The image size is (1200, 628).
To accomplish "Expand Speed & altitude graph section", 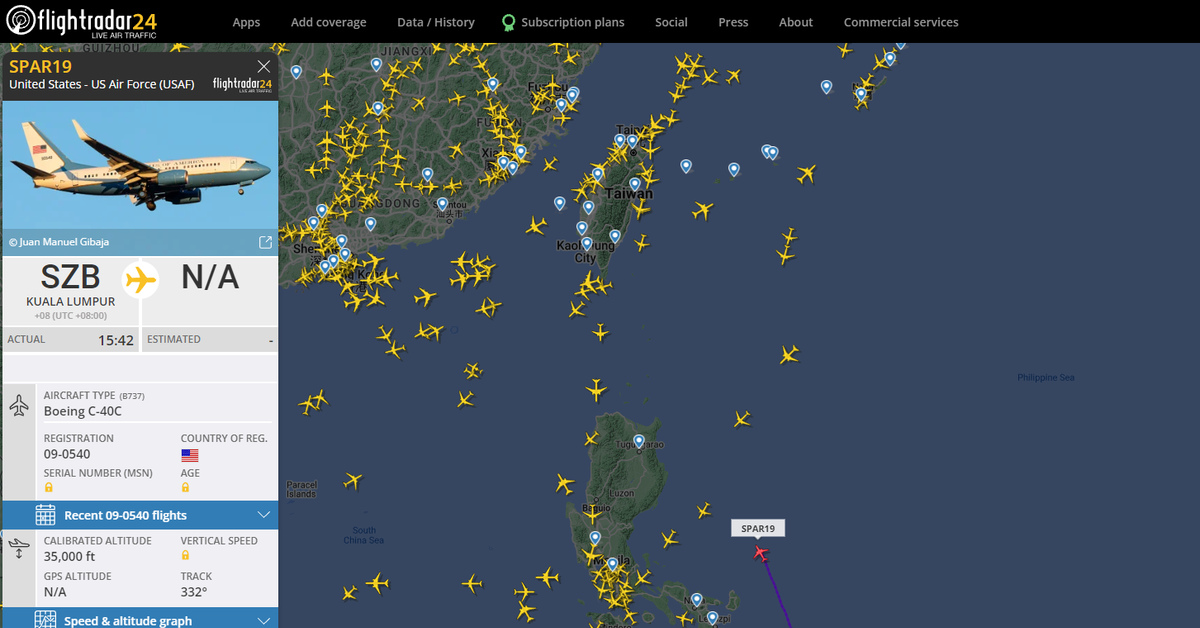I will [139, 620].
